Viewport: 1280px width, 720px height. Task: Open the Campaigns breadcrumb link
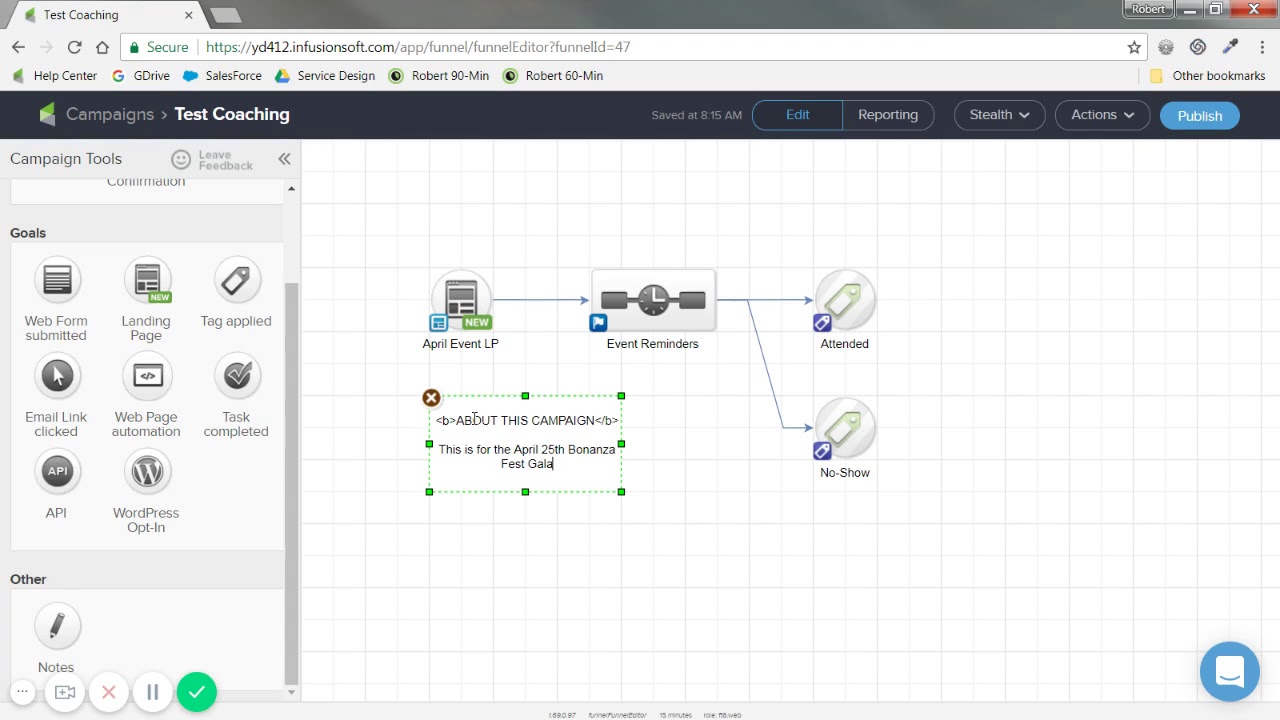click(109, 114)
